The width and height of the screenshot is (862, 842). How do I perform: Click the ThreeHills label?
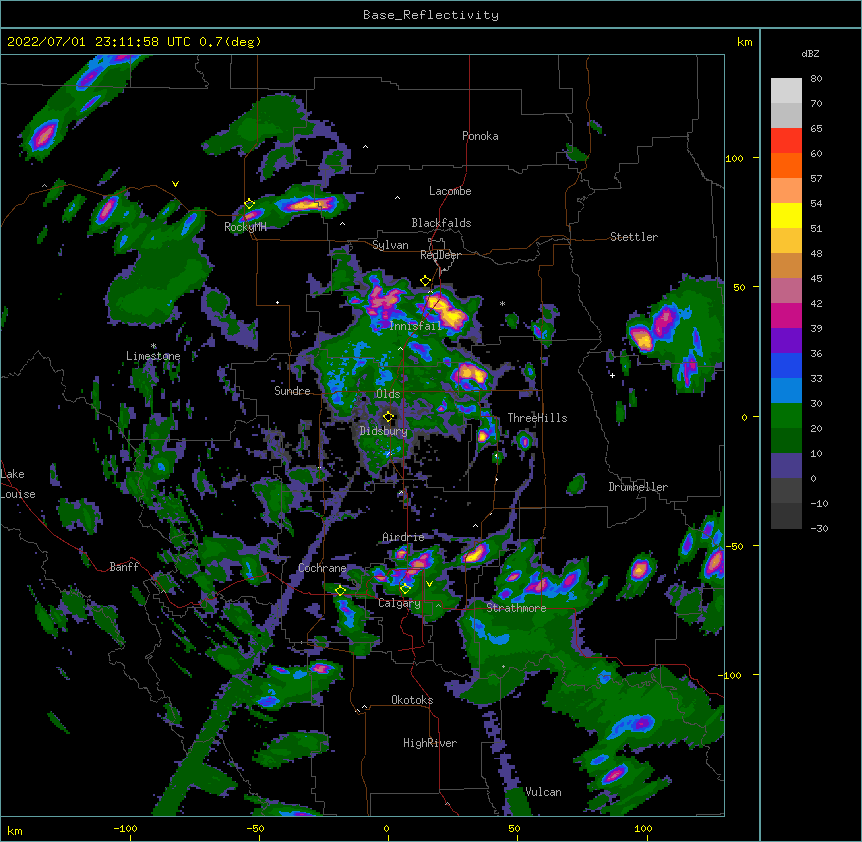tap(537, 418)
